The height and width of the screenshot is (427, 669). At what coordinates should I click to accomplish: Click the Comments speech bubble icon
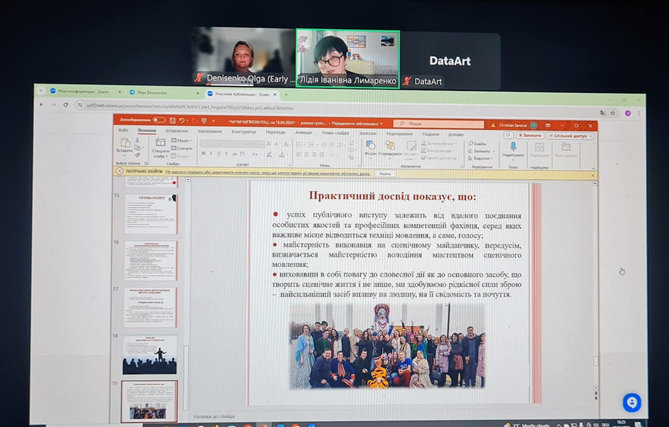coord(508,135)
